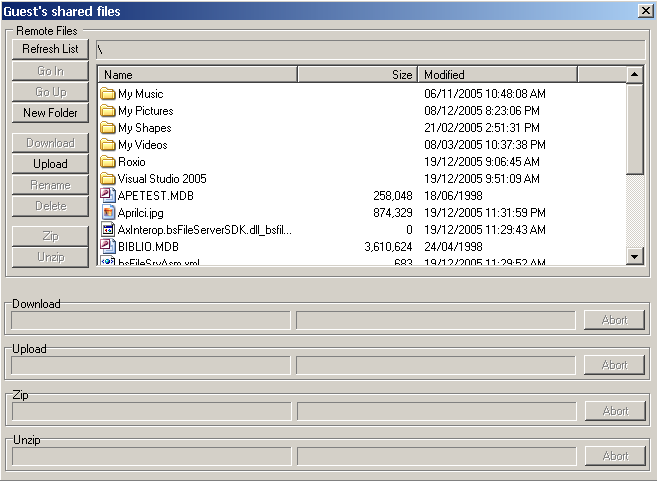Click the Upload button in Remote Files

pos(50,164)
